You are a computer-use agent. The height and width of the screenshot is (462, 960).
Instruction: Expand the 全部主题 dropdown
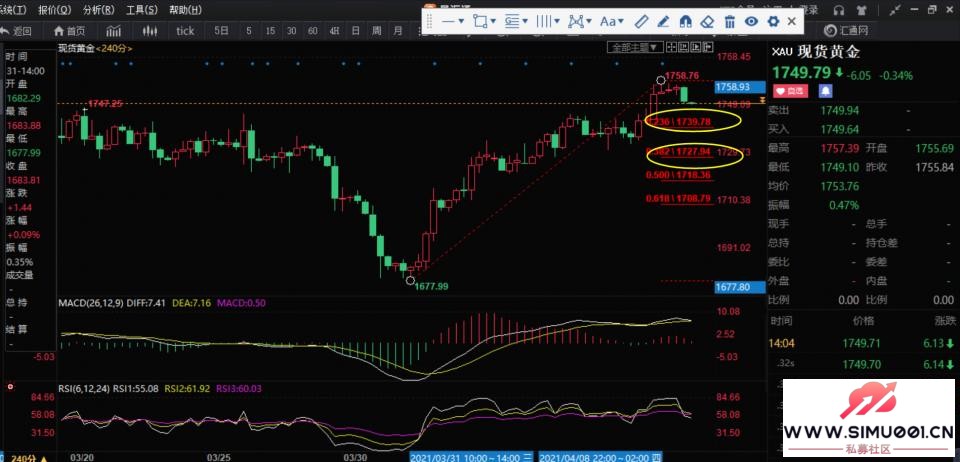pos(634,47)
